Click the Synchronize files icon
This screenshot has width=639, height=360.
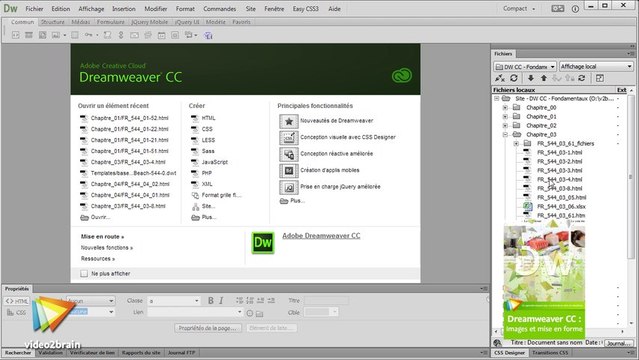click(x=582, y=78)
